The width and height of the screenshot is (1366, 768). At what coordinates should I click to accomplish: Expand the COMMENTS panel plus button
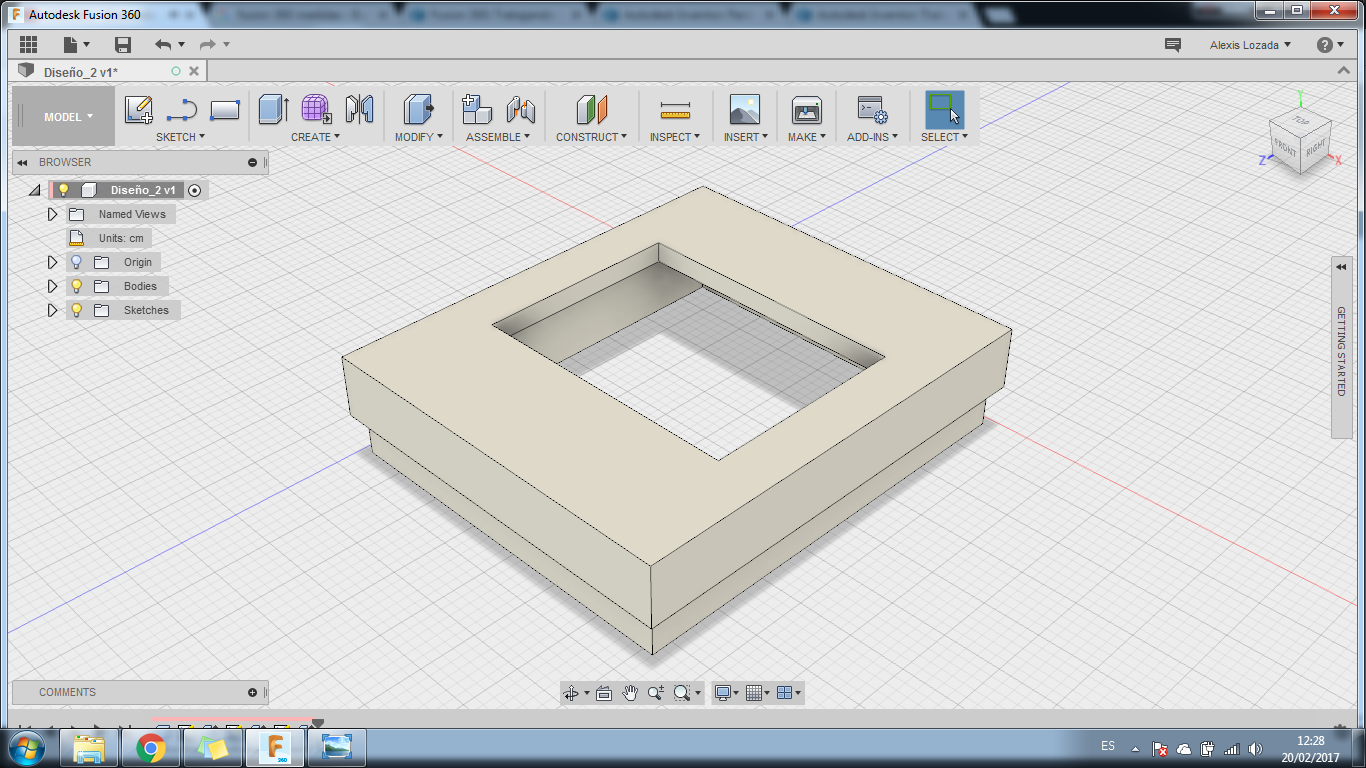[x=253, y=692]
